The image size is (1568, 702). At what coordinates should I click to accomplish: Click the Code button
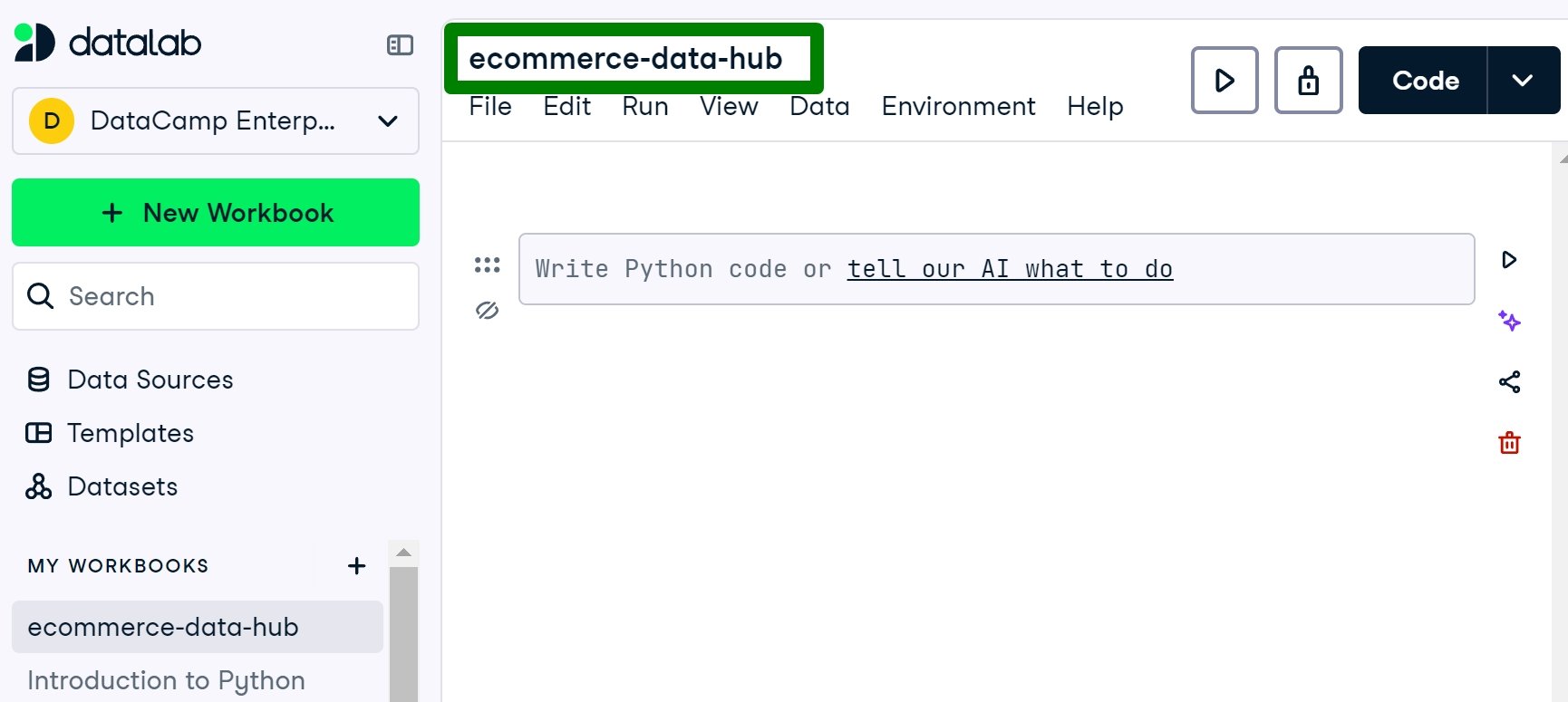[1423, 81]
